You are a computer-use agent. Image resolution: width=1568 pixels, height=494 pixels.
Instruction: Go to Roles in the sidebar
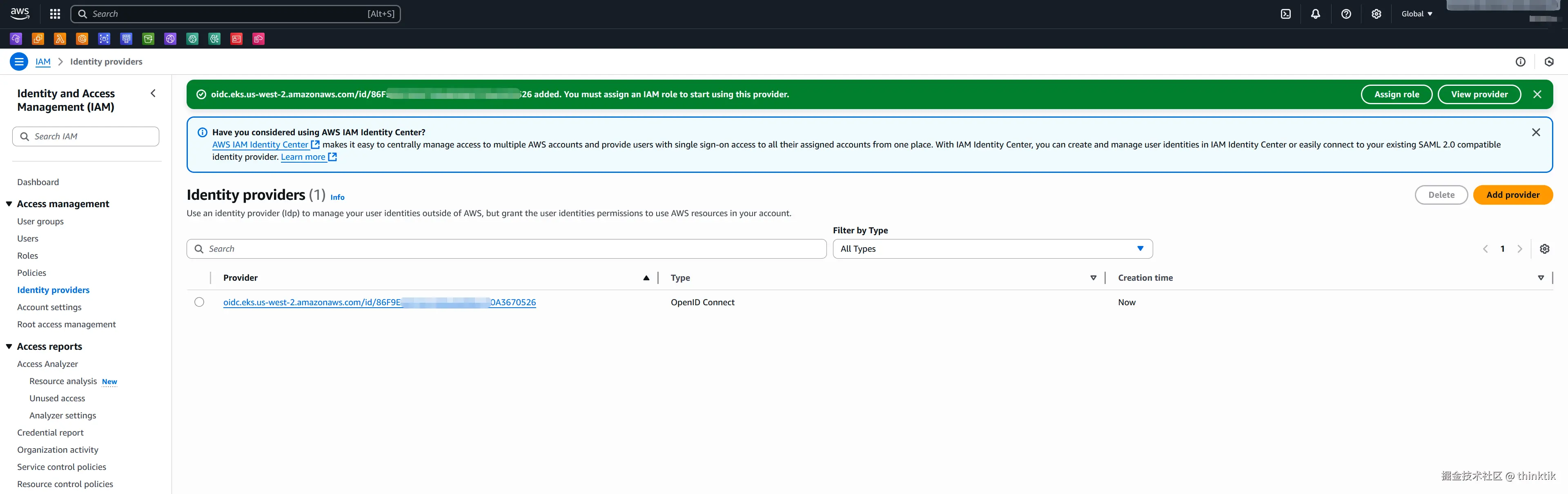point(27,256)
